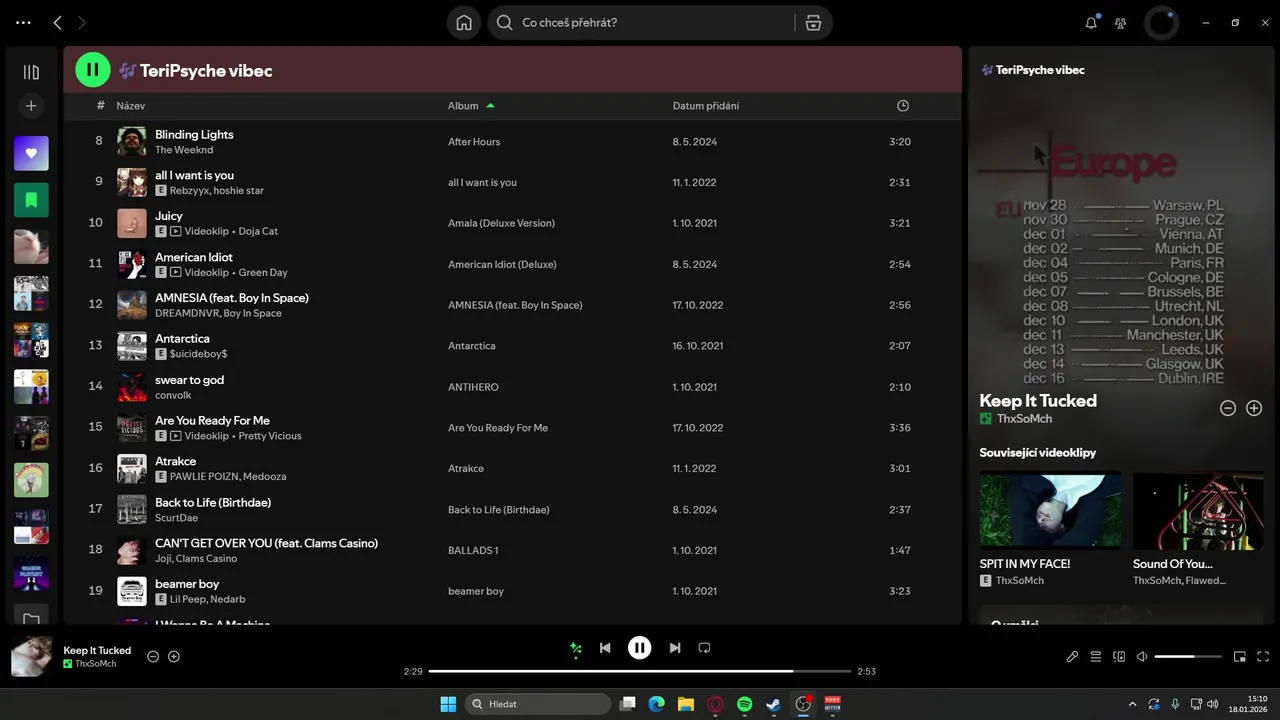The height and width of the screenshot is (720, 1280).
Task: Click the minus icon beside the bottom-bar track title
Action: pyautogui.click(x=153, y=656)
